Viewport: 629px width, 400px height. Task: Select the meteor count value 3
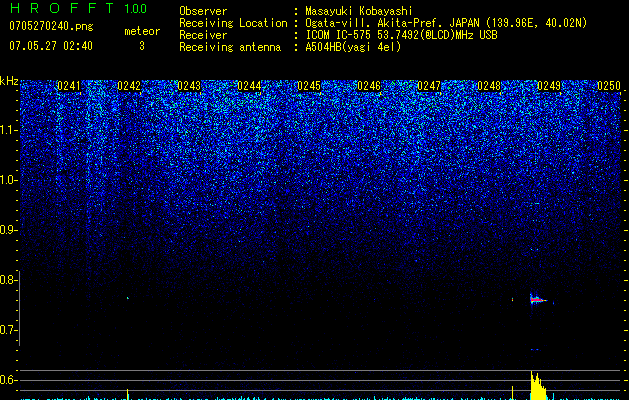coord(142,46)
